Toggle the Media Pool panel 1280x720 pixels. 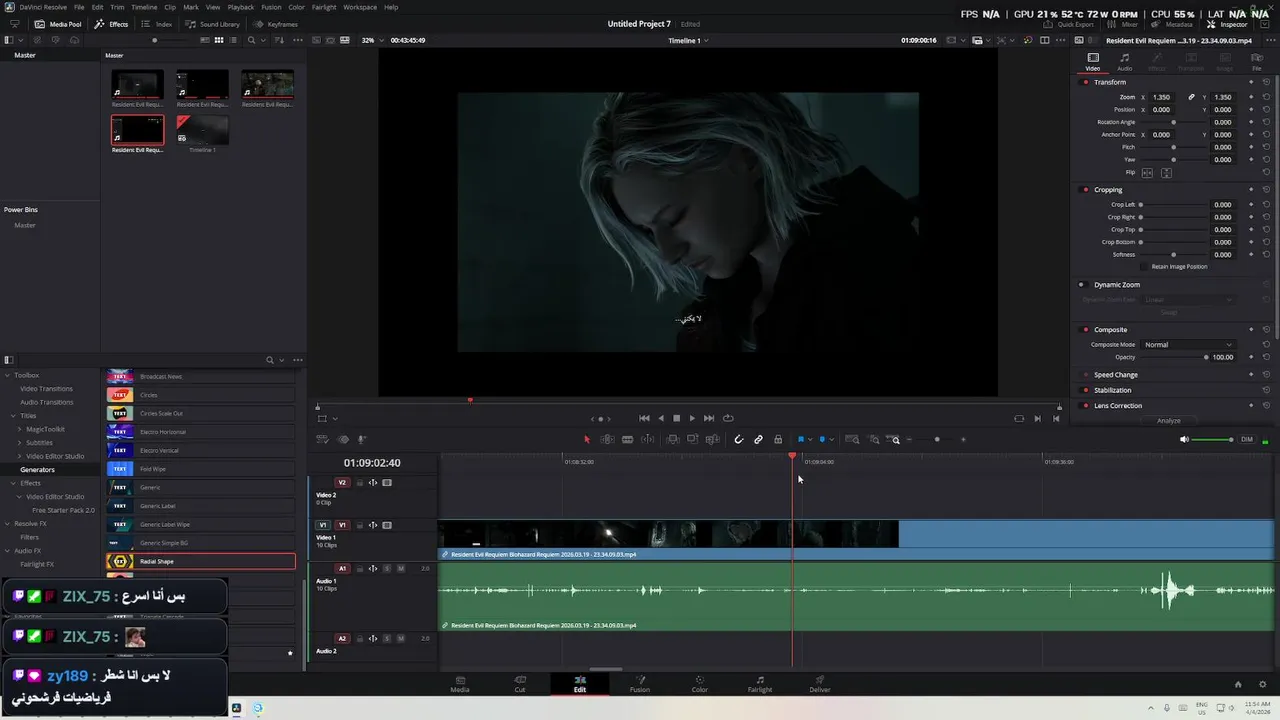tap(58, 24)
